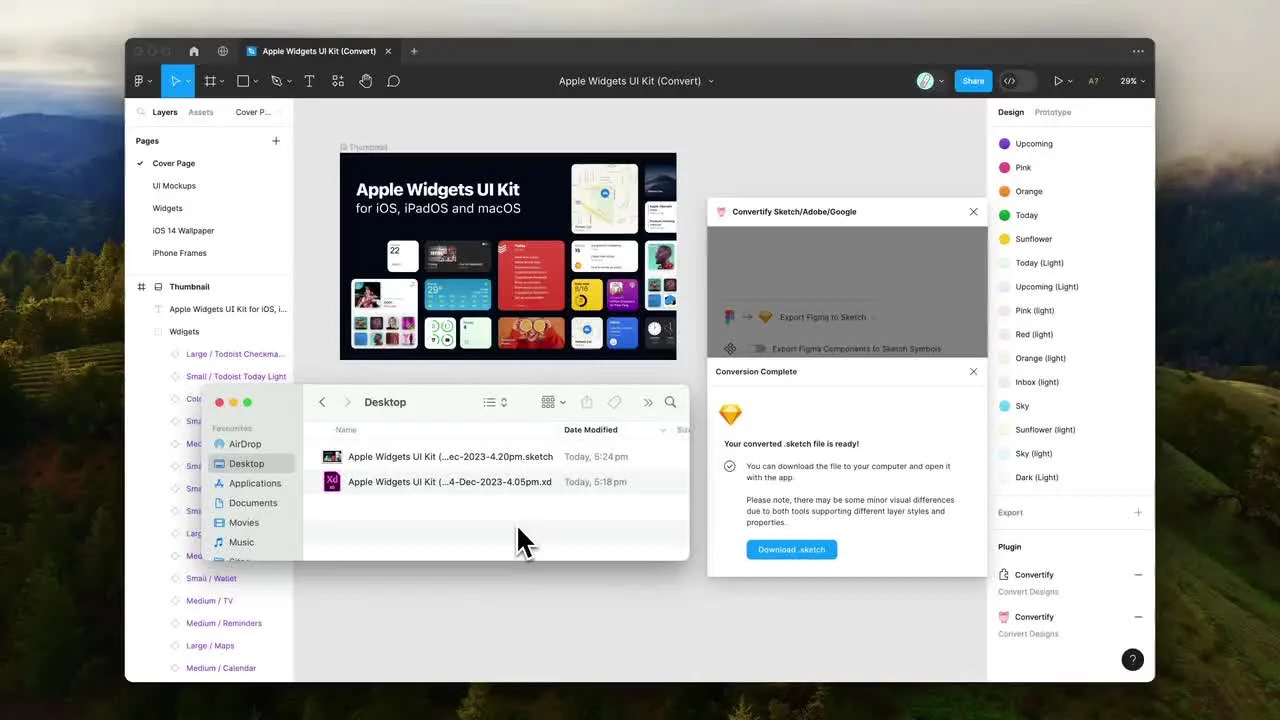Select the Hand tool
Screen dimensions: 1280x720
[366, 81]
